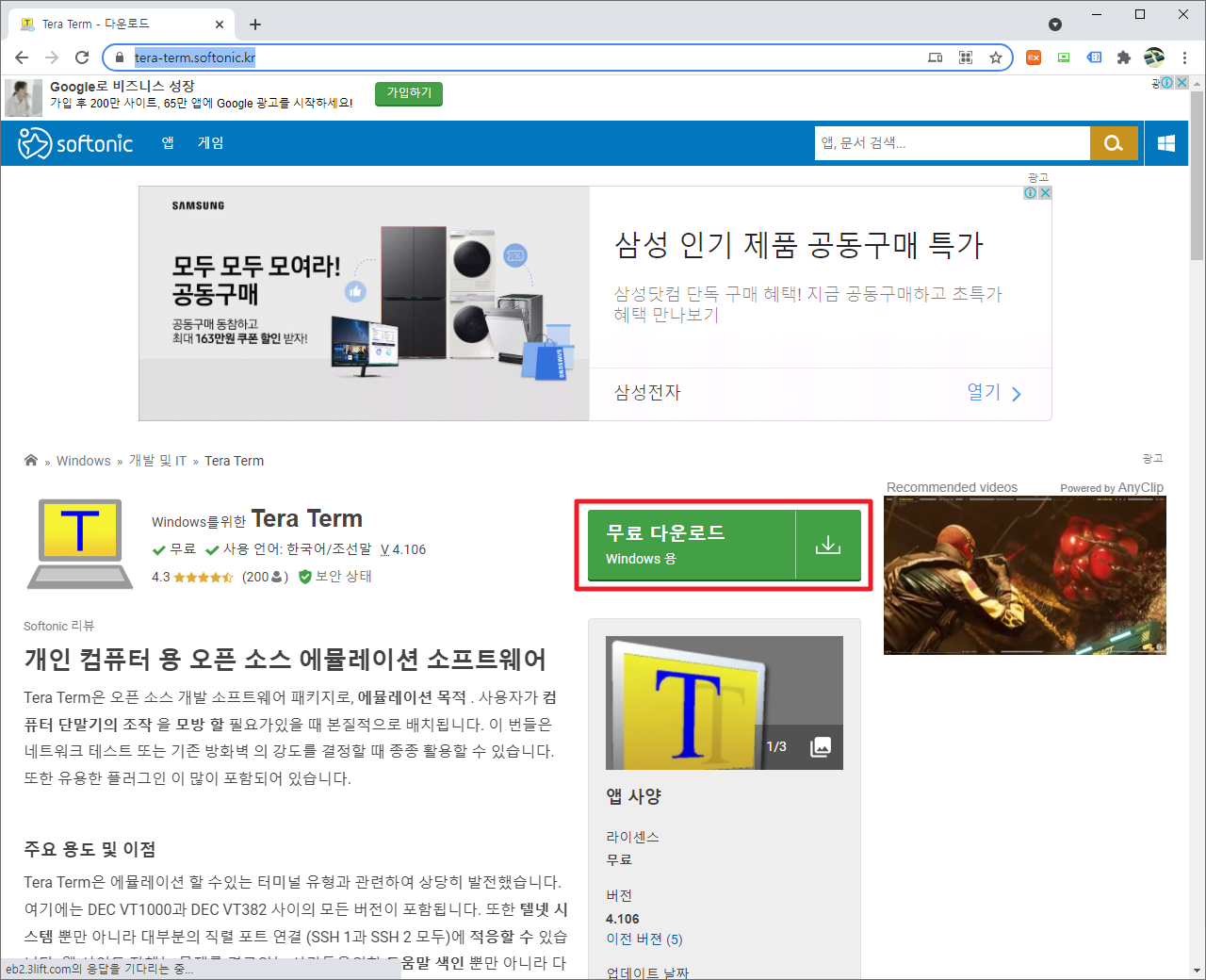Click the Windows breadcrumb link

pyautogui.click(x=84, y=461)
